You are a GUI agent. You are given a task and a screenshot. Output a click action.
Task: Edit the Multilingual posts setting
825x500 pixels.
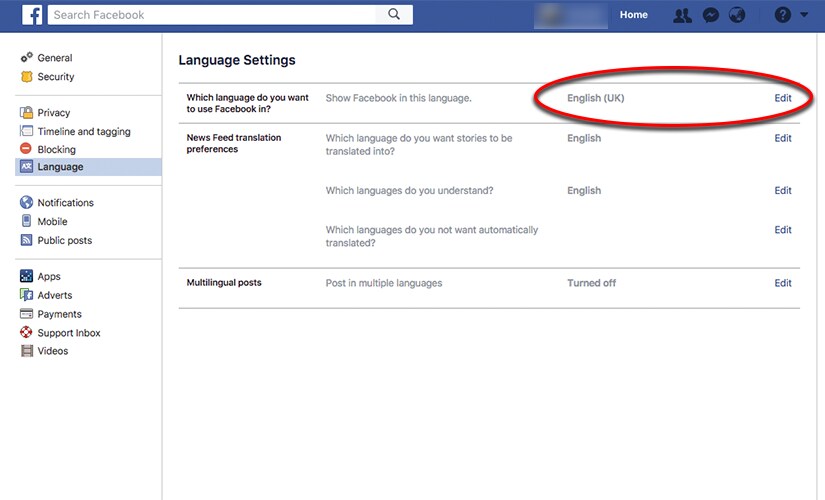[x=782, y=283]
